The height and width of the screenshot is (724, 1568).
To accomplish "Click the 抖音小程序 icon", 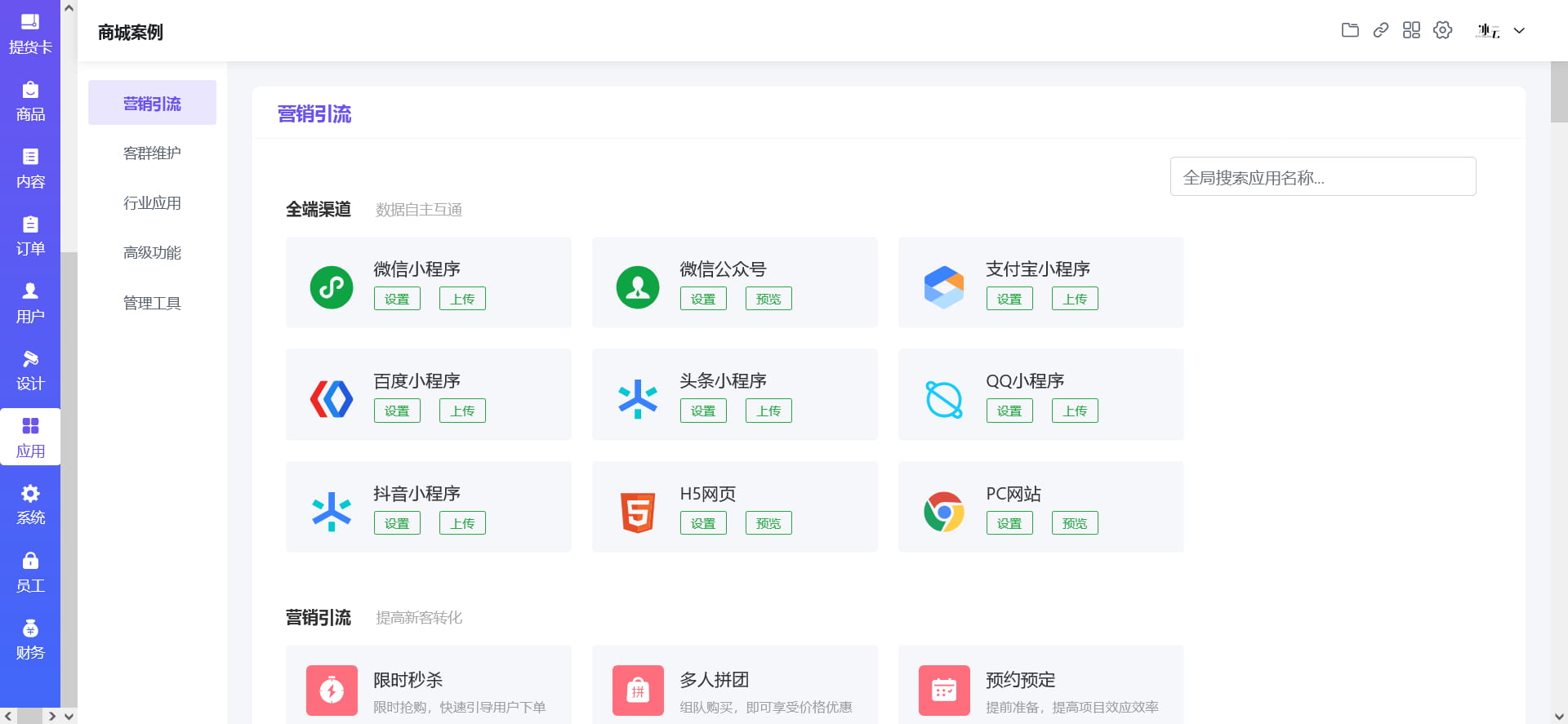I will click(332, 512).
